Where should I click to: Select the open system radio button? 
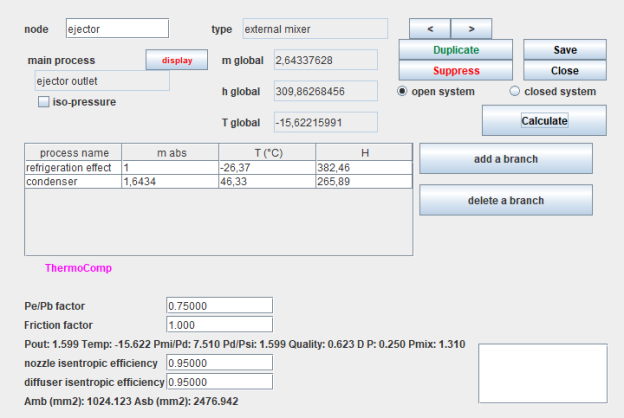(x=403, y=92)
